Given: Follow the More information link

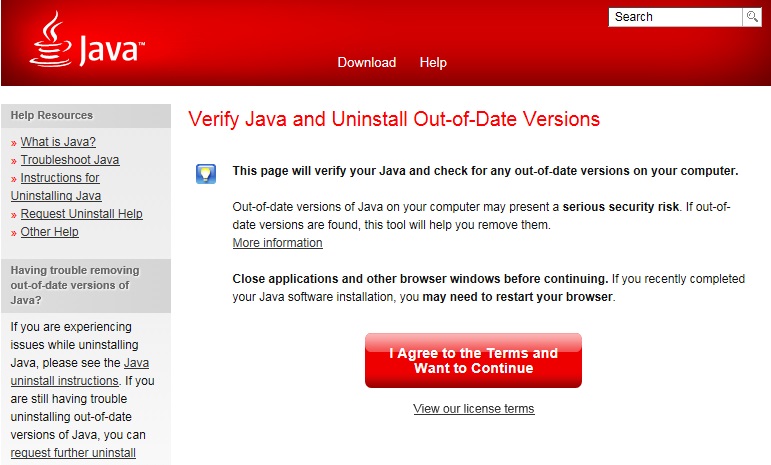Looking at the screenshot, I should pos(277,243).
